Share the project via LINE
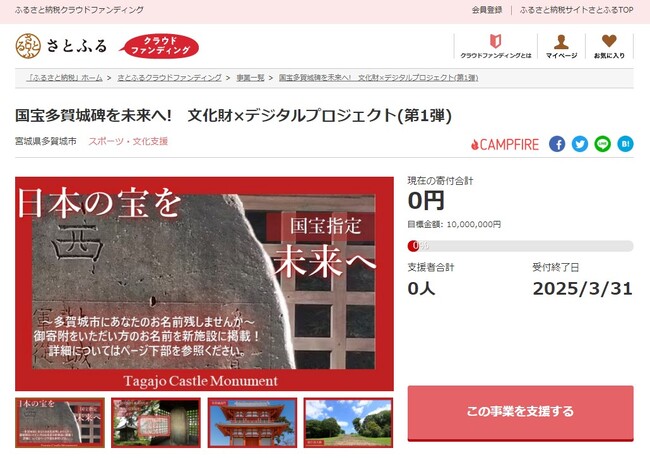The width and height of the screenshot is (650, 461). click(x=603, y=144)
